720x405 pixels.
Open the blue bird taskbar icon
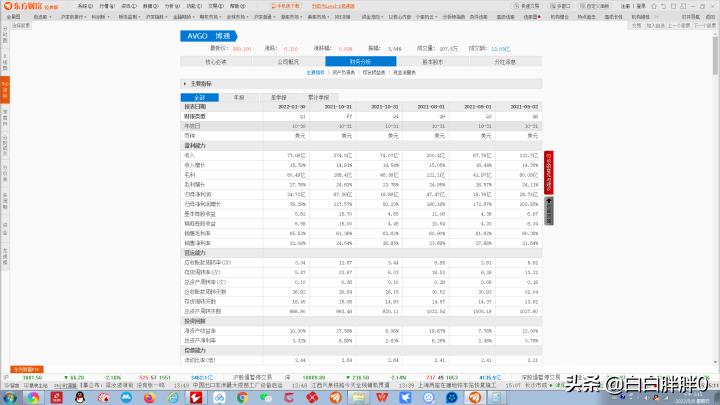405,397
